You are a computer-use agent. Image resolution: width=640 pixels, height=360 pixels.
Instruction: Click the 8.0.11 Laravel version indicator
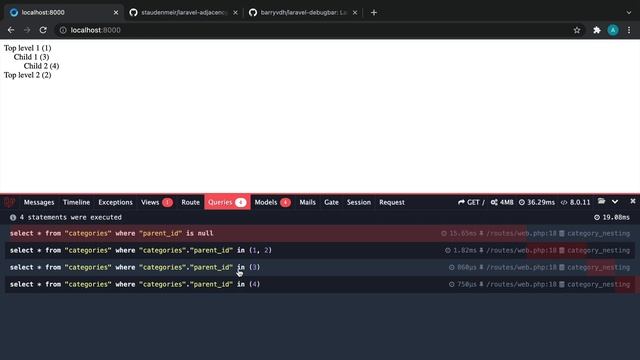(x=576, y=202)
